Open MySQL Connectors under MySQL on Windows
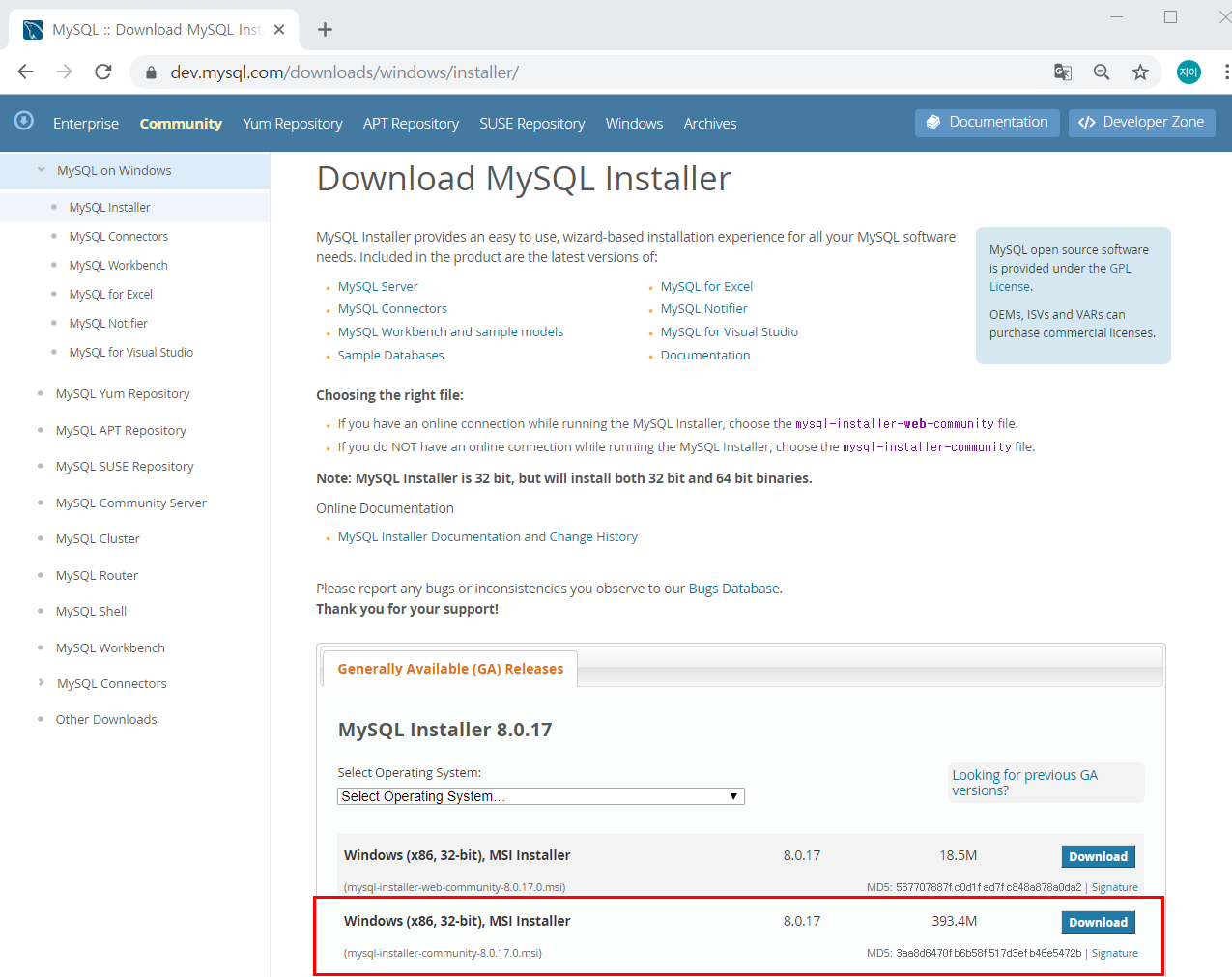 118,237
